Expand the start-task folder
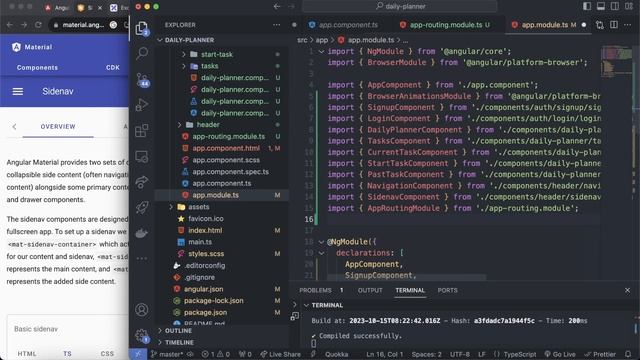 coord(184,54)
